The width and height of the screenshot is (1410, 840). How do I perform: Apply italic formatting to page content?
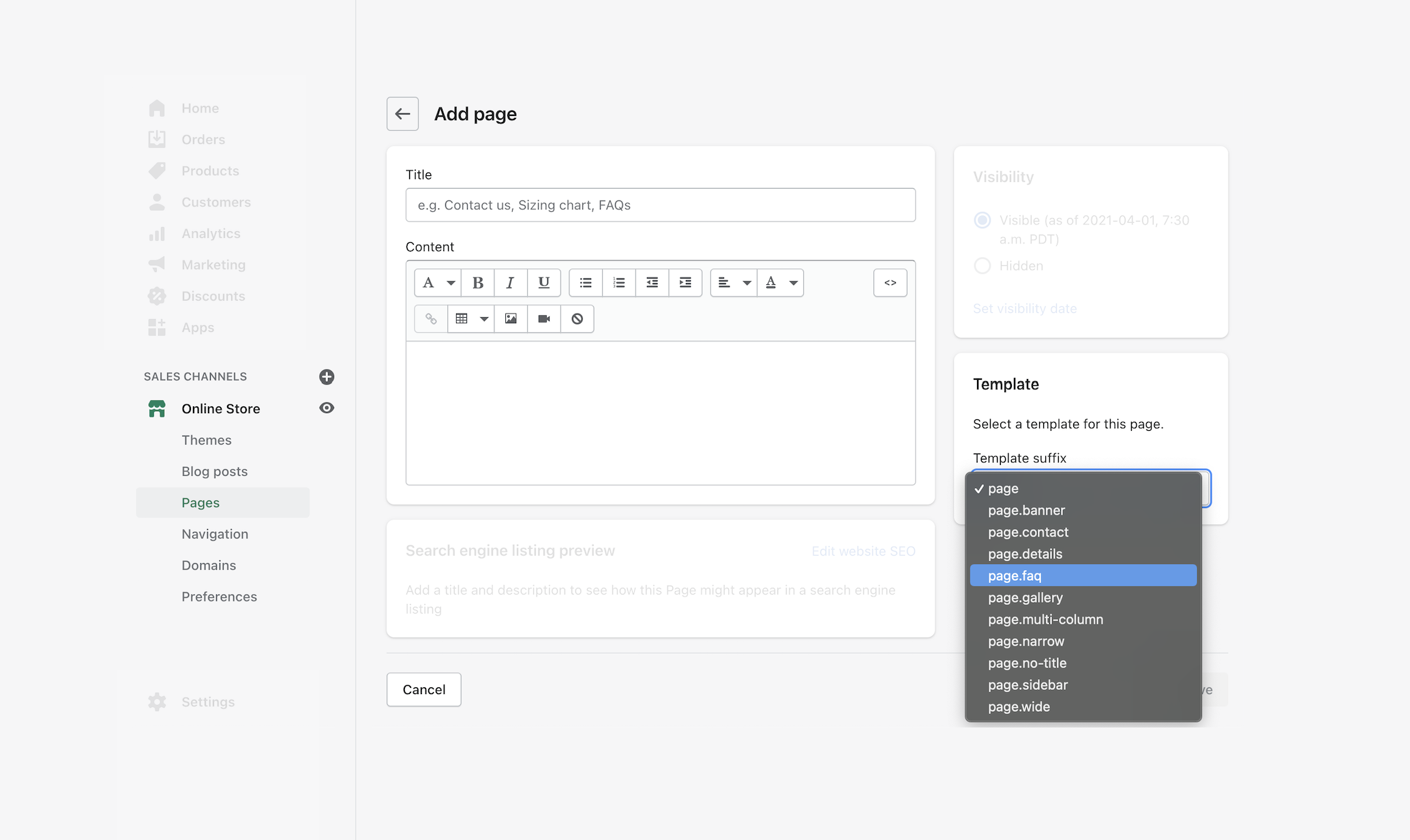pos(510,282)
